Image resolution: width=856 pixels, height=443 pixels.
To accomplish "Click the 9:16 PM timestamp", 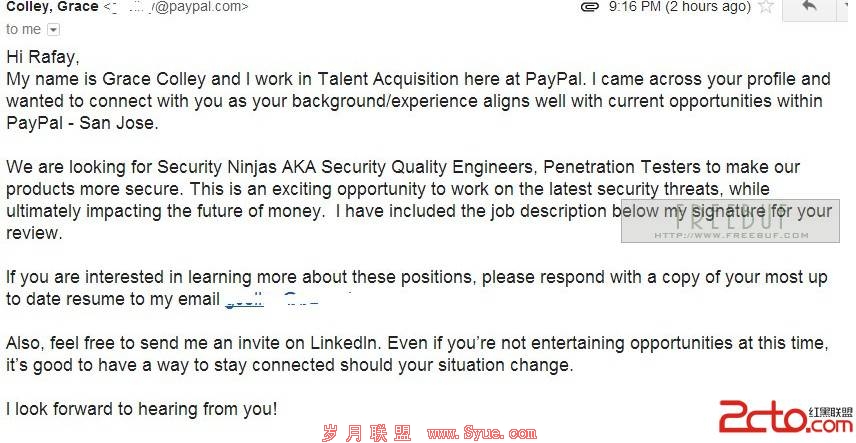I will click(x=680, y=7).
